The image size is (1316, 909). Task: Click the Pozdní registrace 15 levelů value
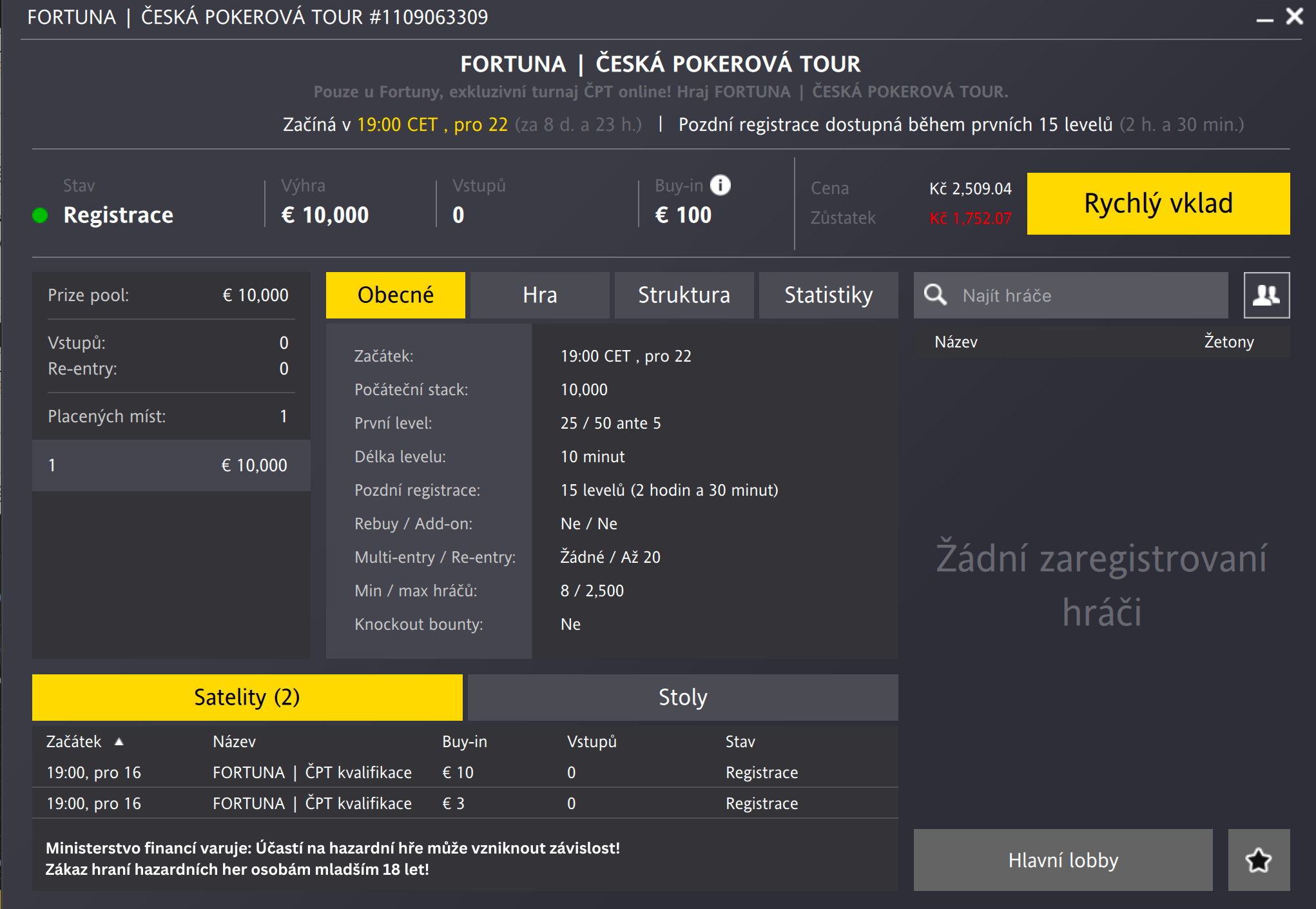coord(670,490)
